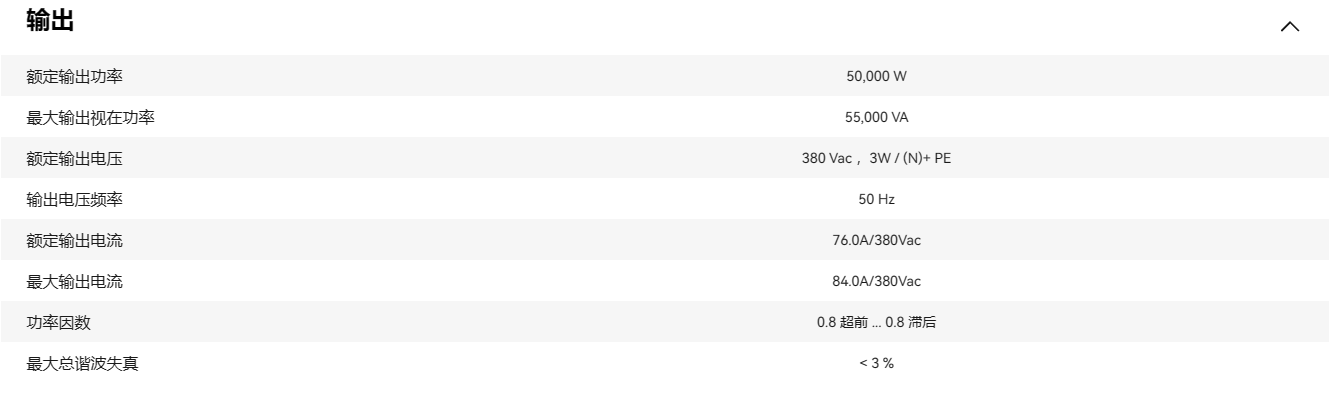This screenshot has width=1330, height=395.
Task: Select the 50 Hz value
Action: coord(876,200)
